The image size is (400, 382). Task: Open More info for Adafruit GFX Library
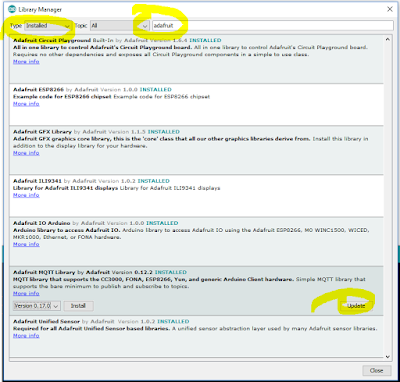pyautogui.click(x=26, y=153)
